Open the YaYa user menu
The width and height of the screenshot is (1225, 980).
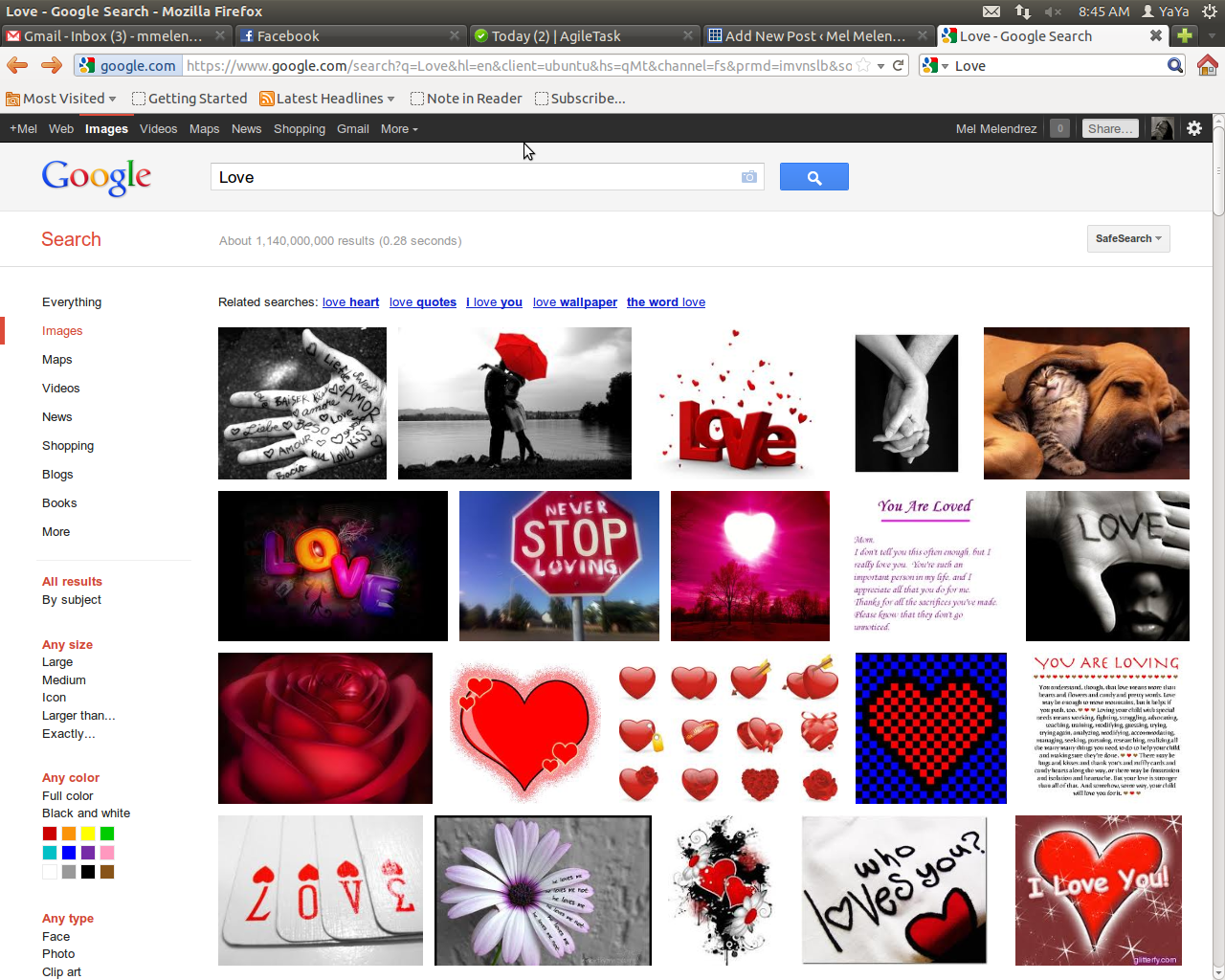[x=1165, y=11]
